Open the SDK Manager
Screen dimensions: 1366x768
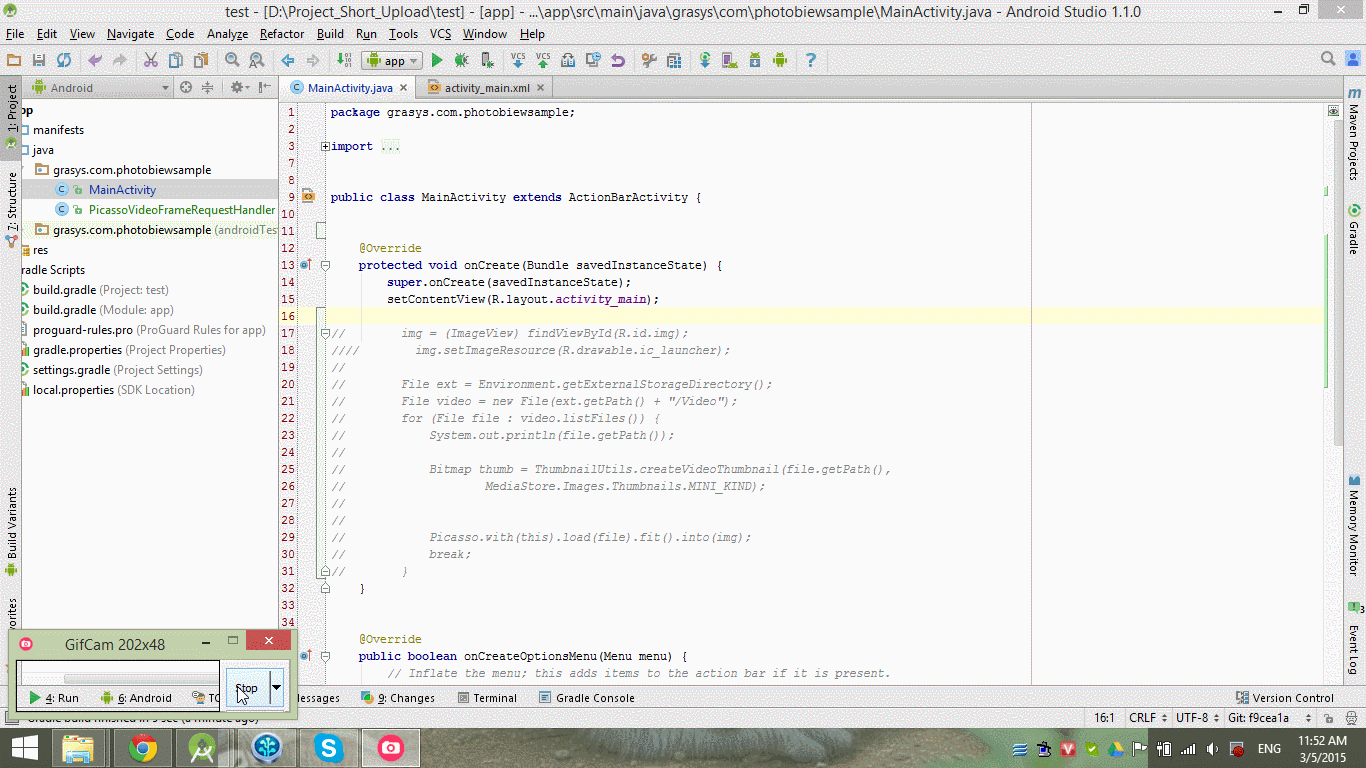pos(754,60)
